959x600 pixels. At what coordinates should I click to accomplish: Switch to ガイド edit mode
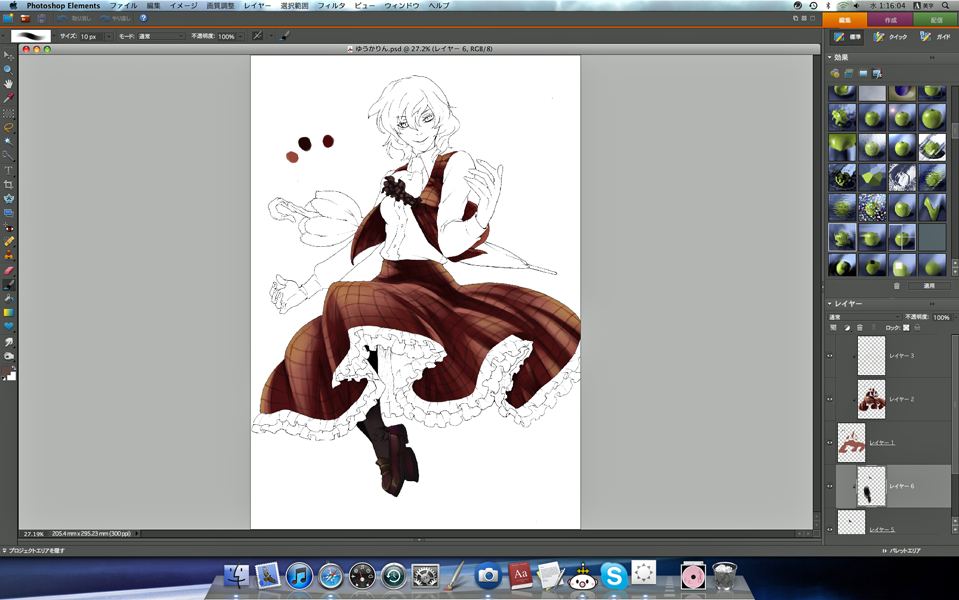936,37
